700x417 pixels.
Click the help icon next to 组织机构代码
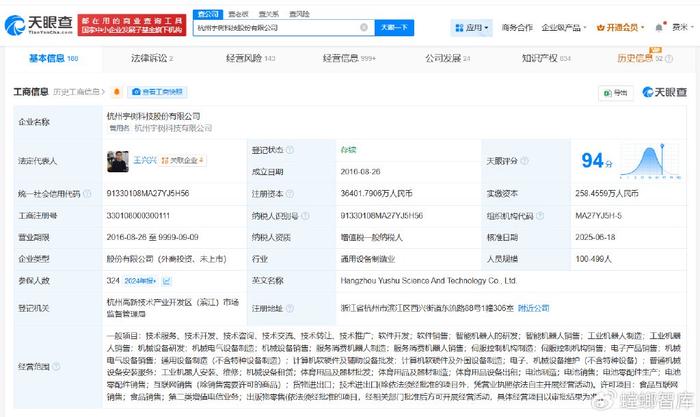tap(540, 216)
